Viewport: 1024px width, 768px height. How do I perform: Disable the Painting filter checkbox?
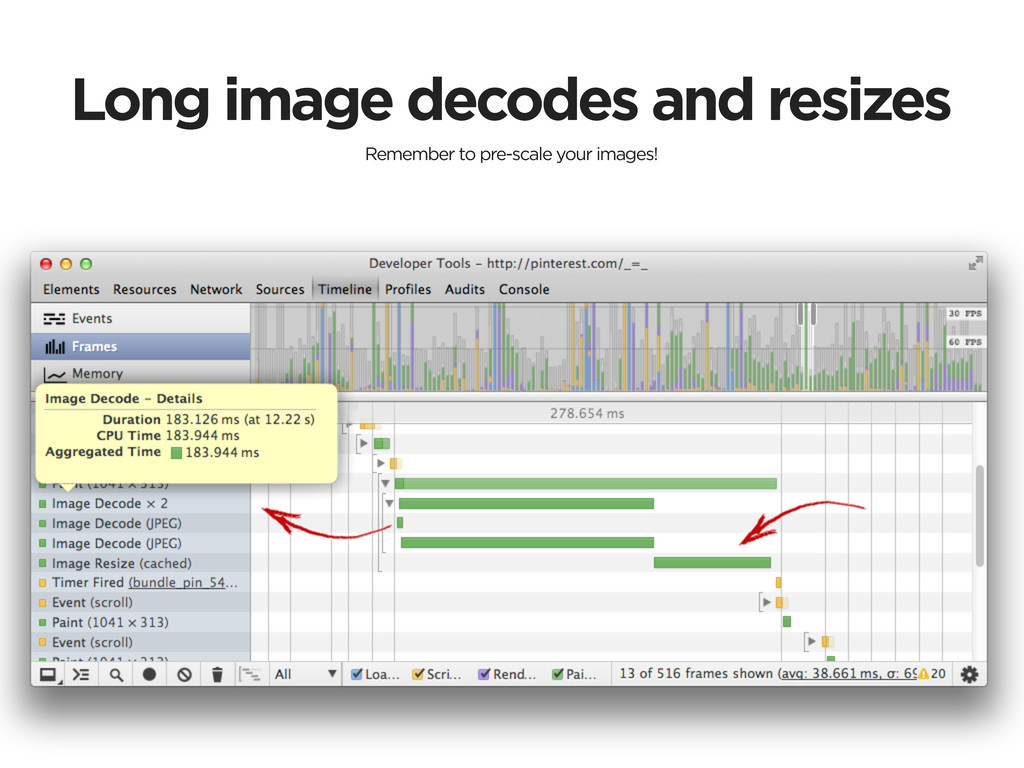557,675
